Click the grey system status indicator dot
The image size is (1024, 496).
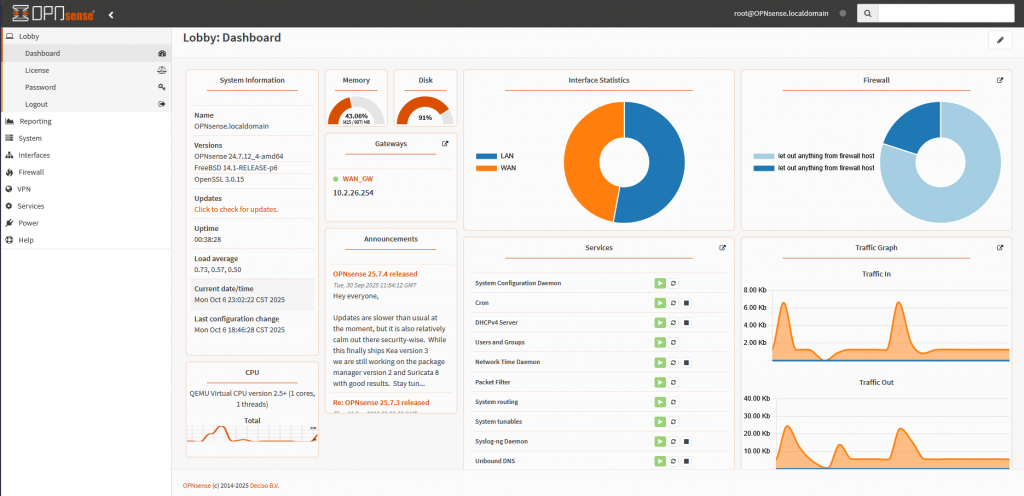coord(842,13)
